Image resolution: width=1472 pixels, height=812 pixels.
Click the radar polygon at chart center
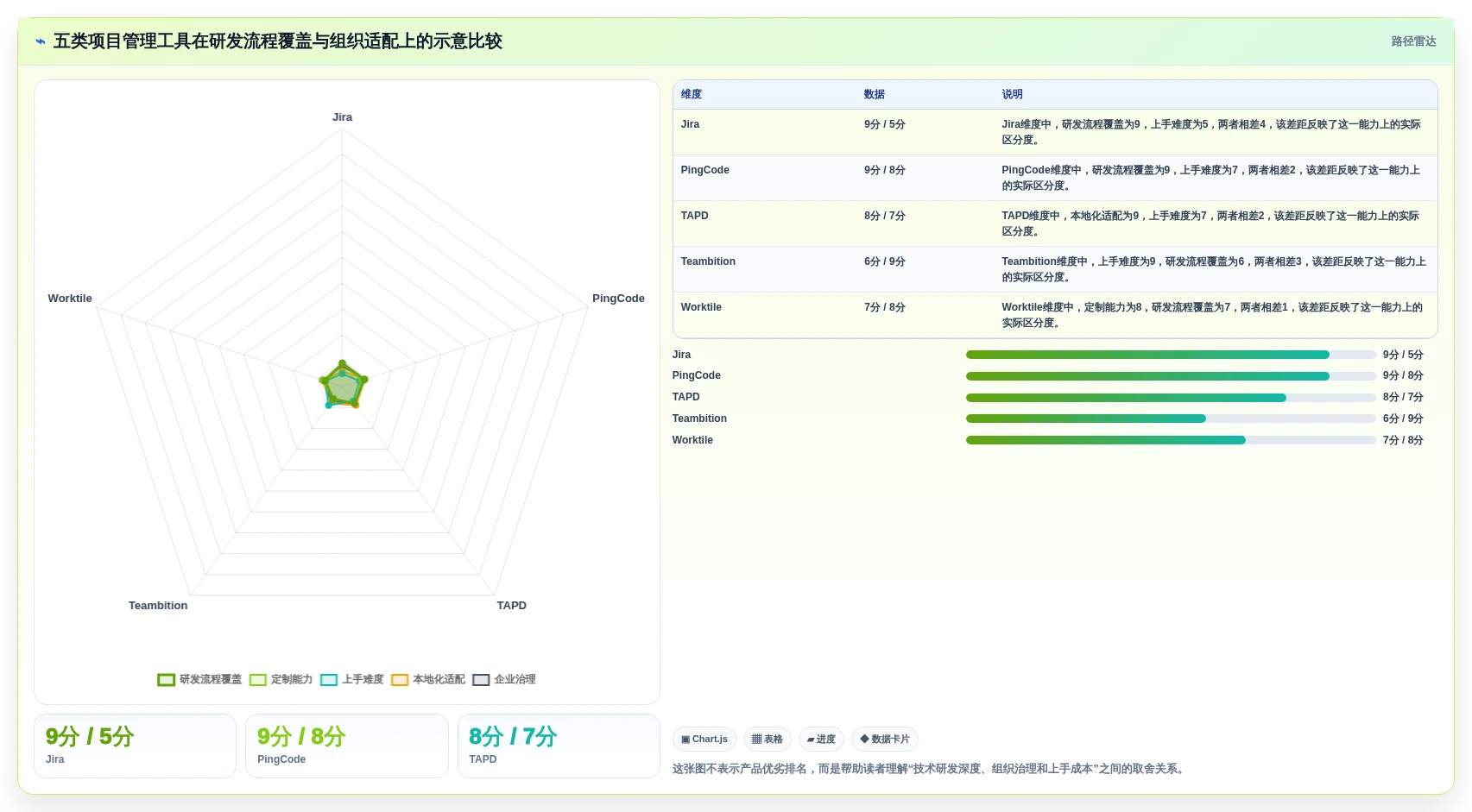pyautogui.click(x=343, y=385)
